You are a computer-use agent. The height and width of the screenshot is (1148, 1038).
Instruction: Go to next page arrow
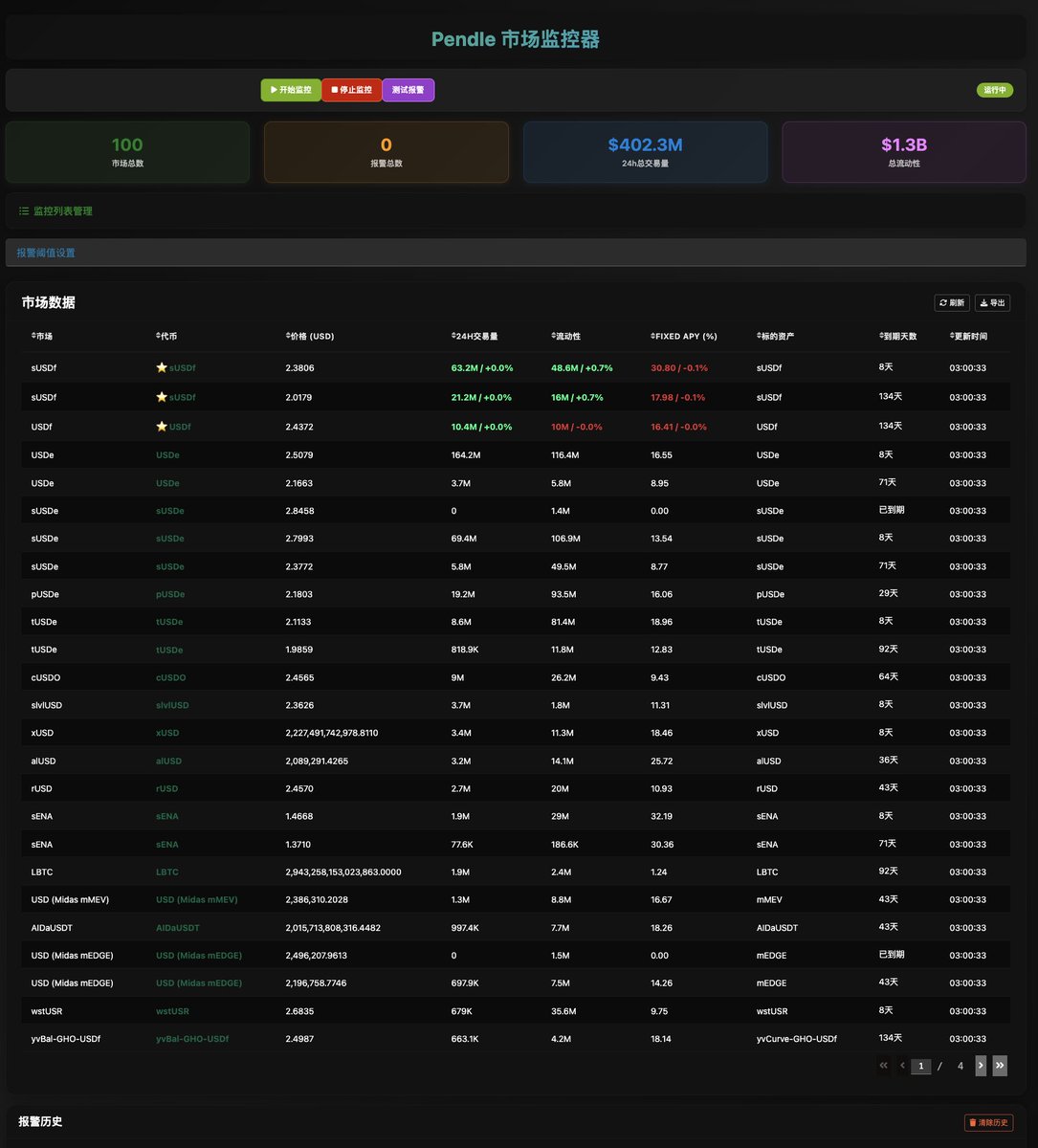(x=981, y=1066)
